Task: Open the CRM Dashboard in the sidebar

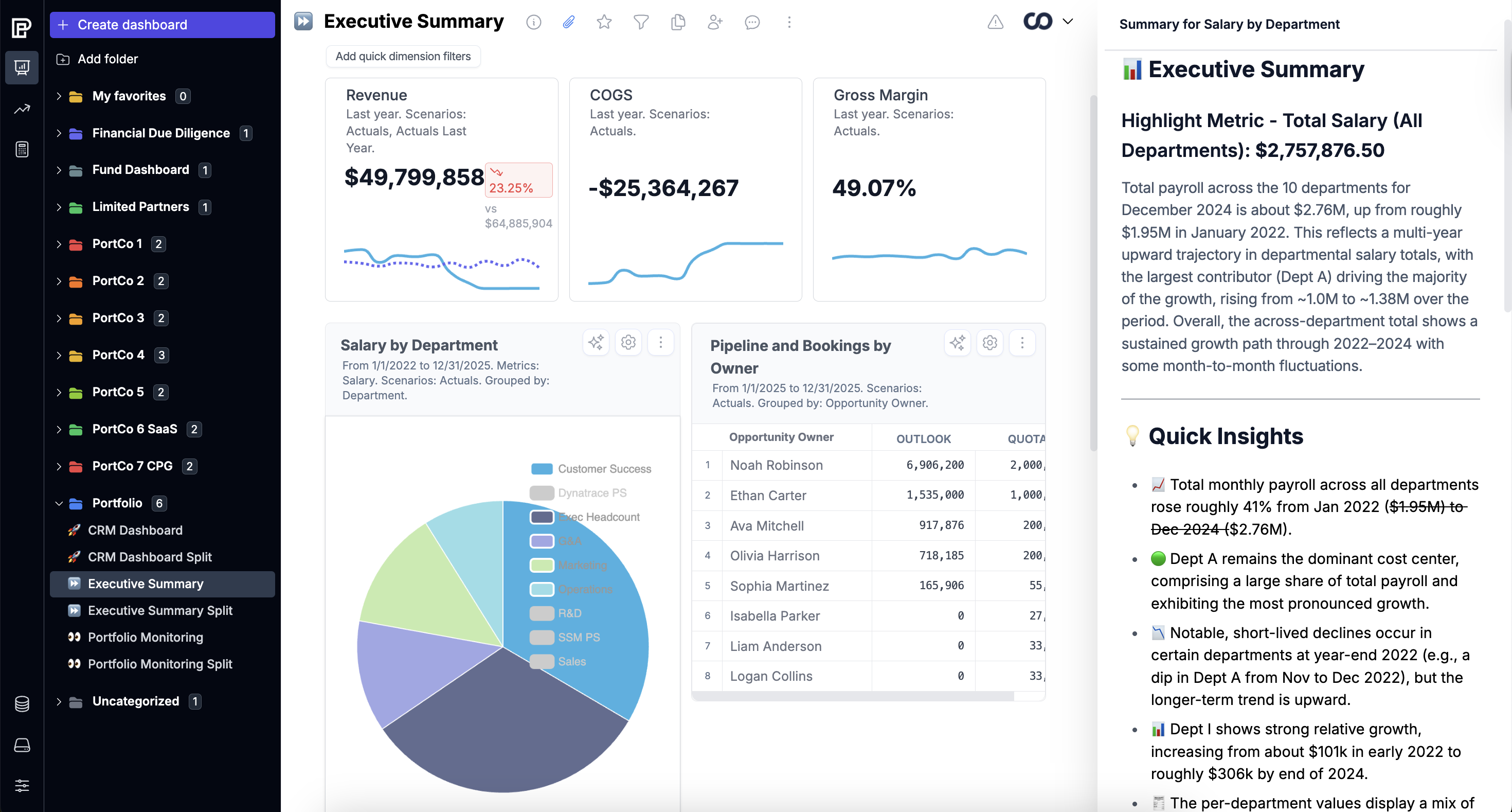Action: (135, 530)
